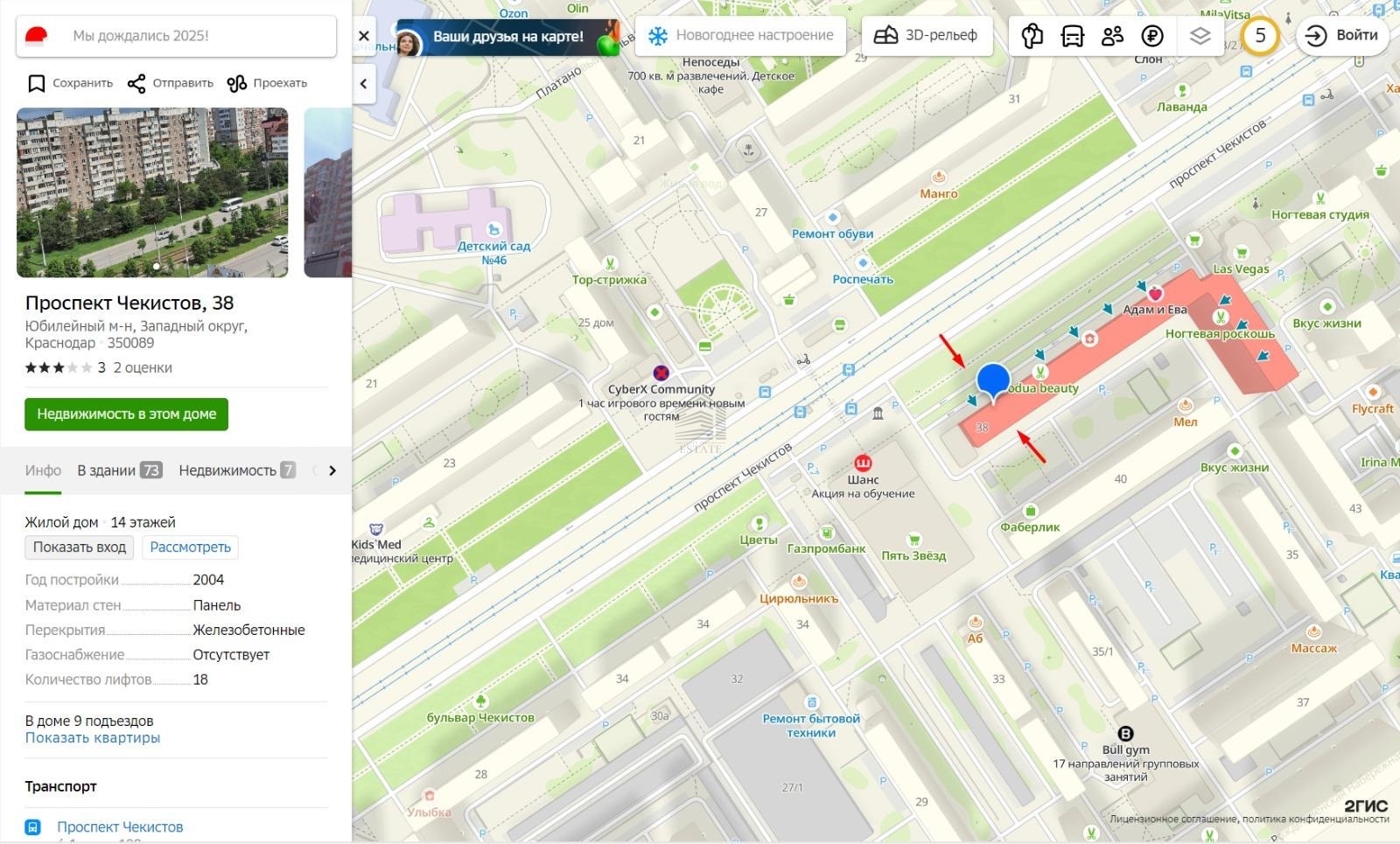Viewport: 1400px width, 844px height.
Task: Click the bookmark Сохранить icon
Action: pos(36,83)
